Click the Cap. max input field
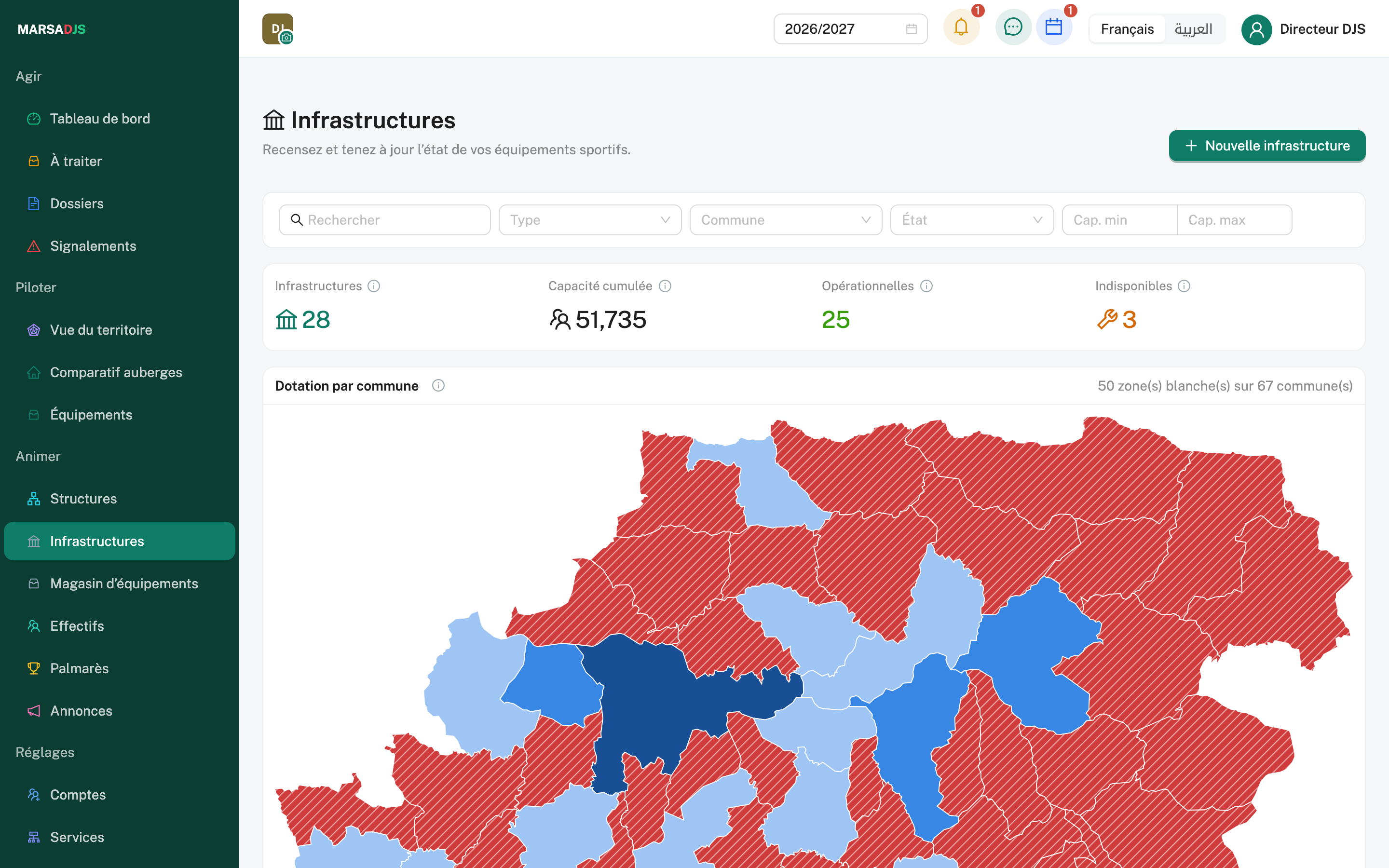The image size is (1389, 868). point(1235,220)
